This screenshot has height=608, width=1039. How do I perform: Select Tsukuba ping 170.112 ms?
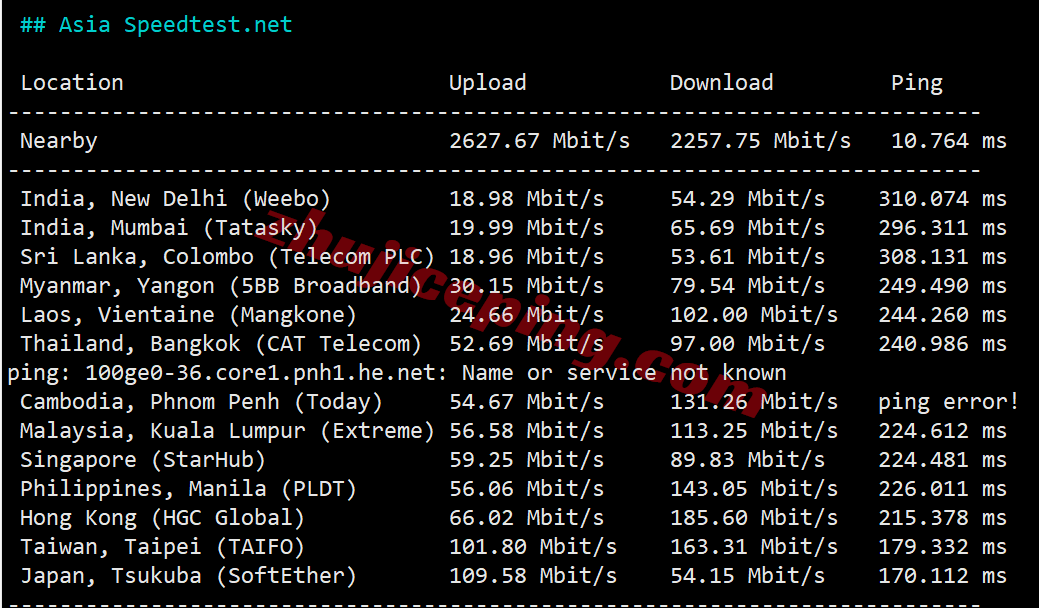tap(943, 576)
